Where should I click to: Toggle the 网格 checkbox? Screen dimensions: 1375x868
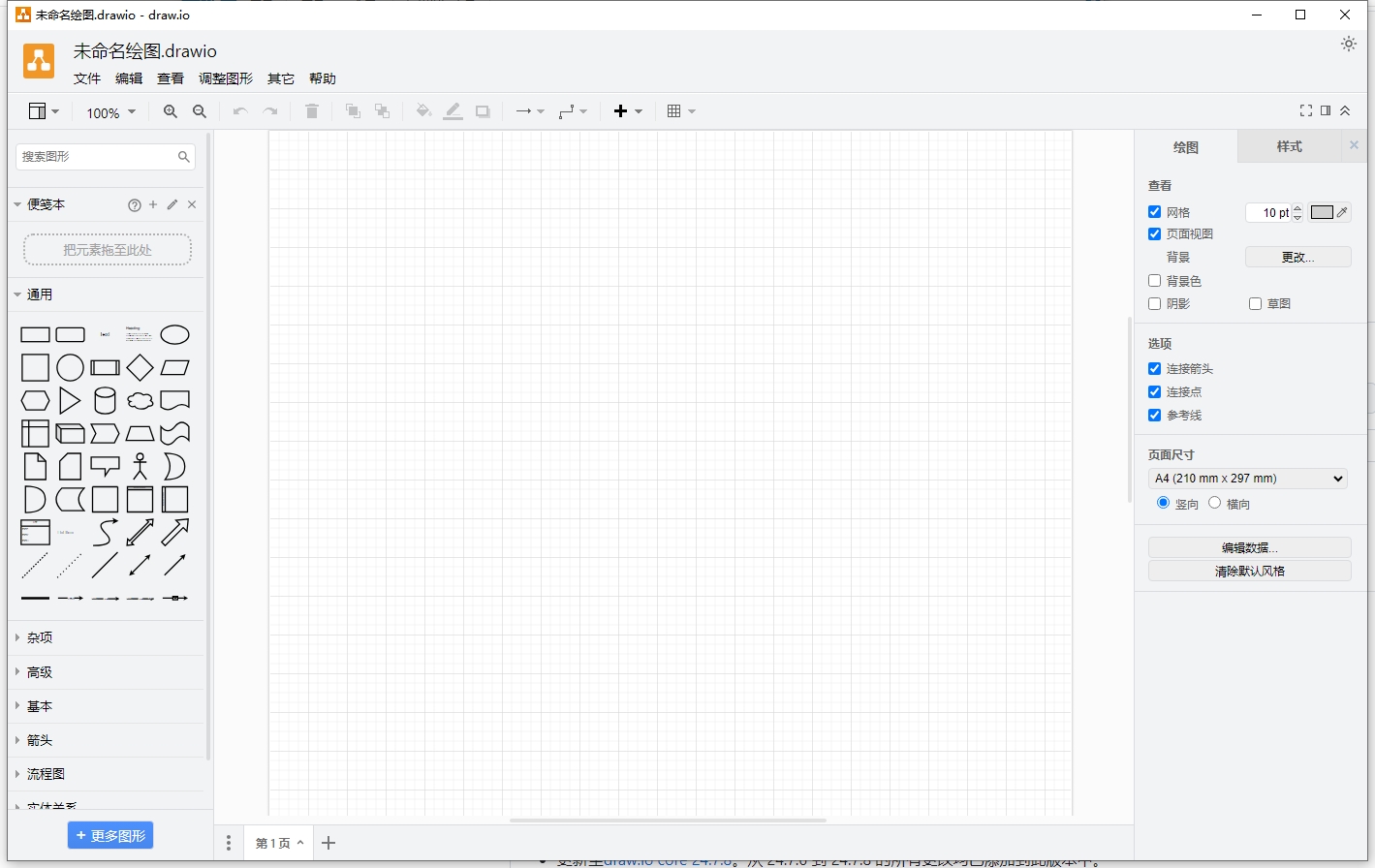pyautogui.click(x=1154, y=212)
